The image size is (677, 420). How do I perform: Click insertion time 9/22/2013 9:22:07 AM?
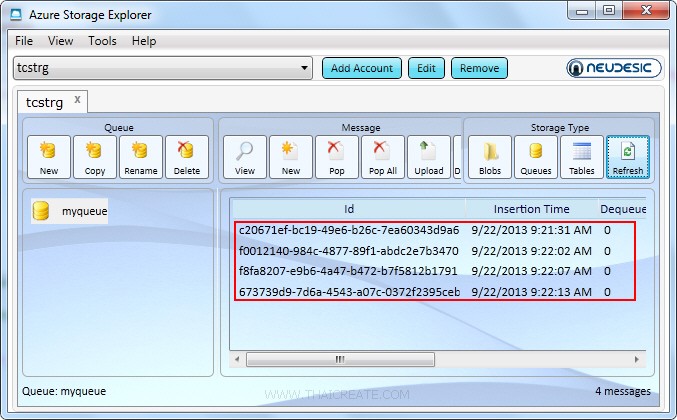[531, 271]
